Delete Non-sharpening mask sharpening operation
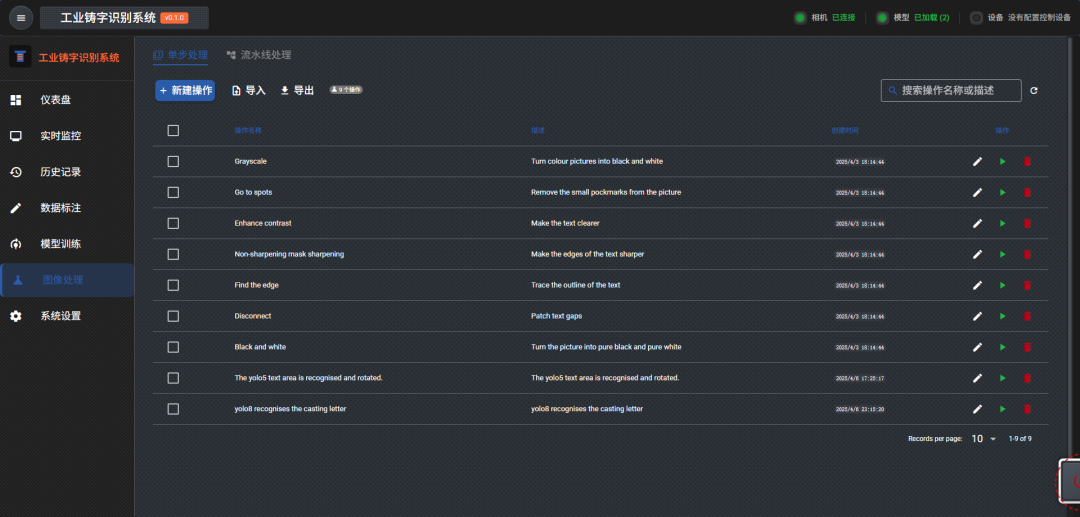 pos(1027,254)
